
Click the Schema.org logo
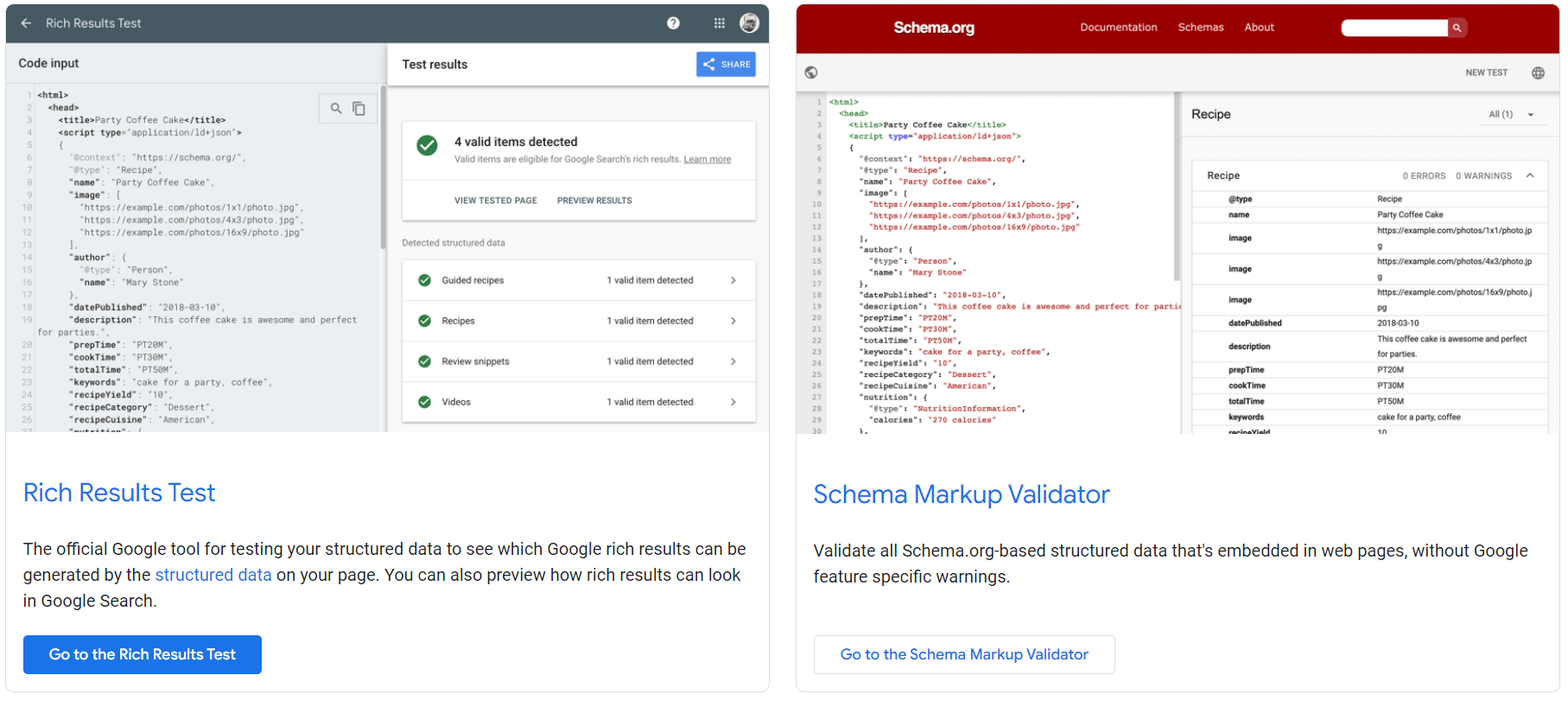934,28
